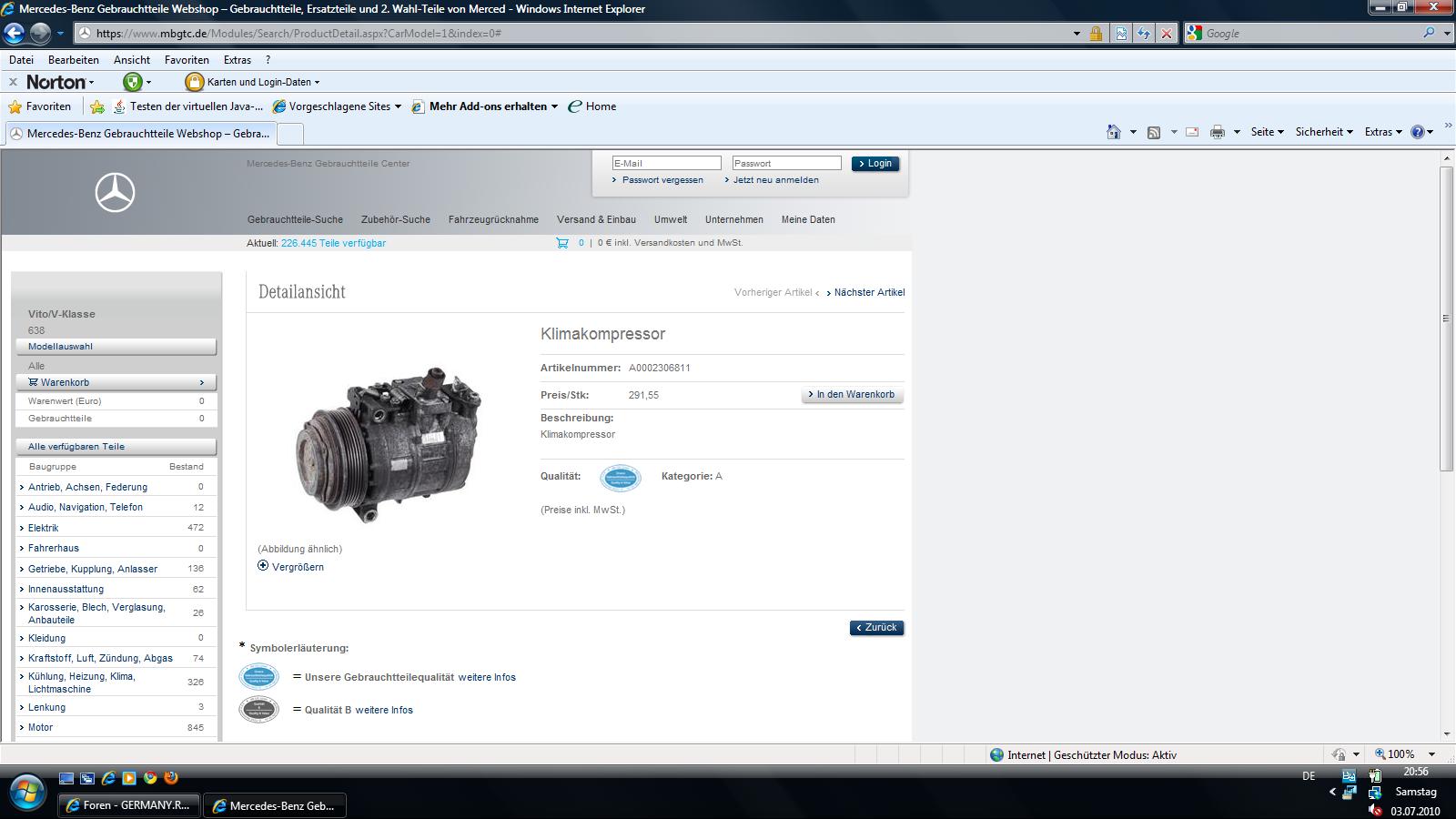This screenshot has height=819, width=1456.
Task: Go to Nächster Artikel link
Action: pyautogui.click(x=868, y=292)
